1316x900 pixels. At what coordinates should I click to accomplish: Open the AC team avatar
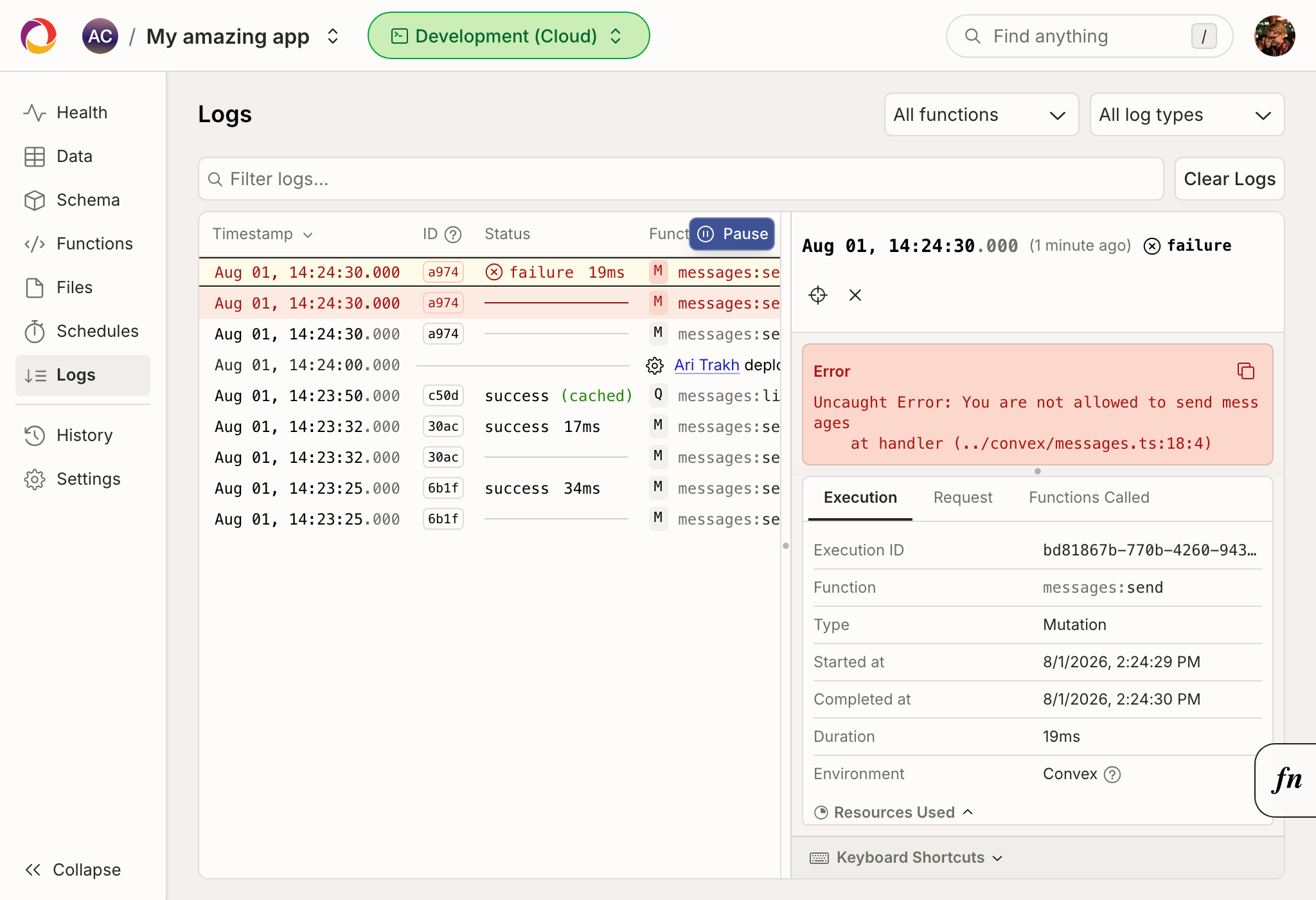click(x=100, y=36)
